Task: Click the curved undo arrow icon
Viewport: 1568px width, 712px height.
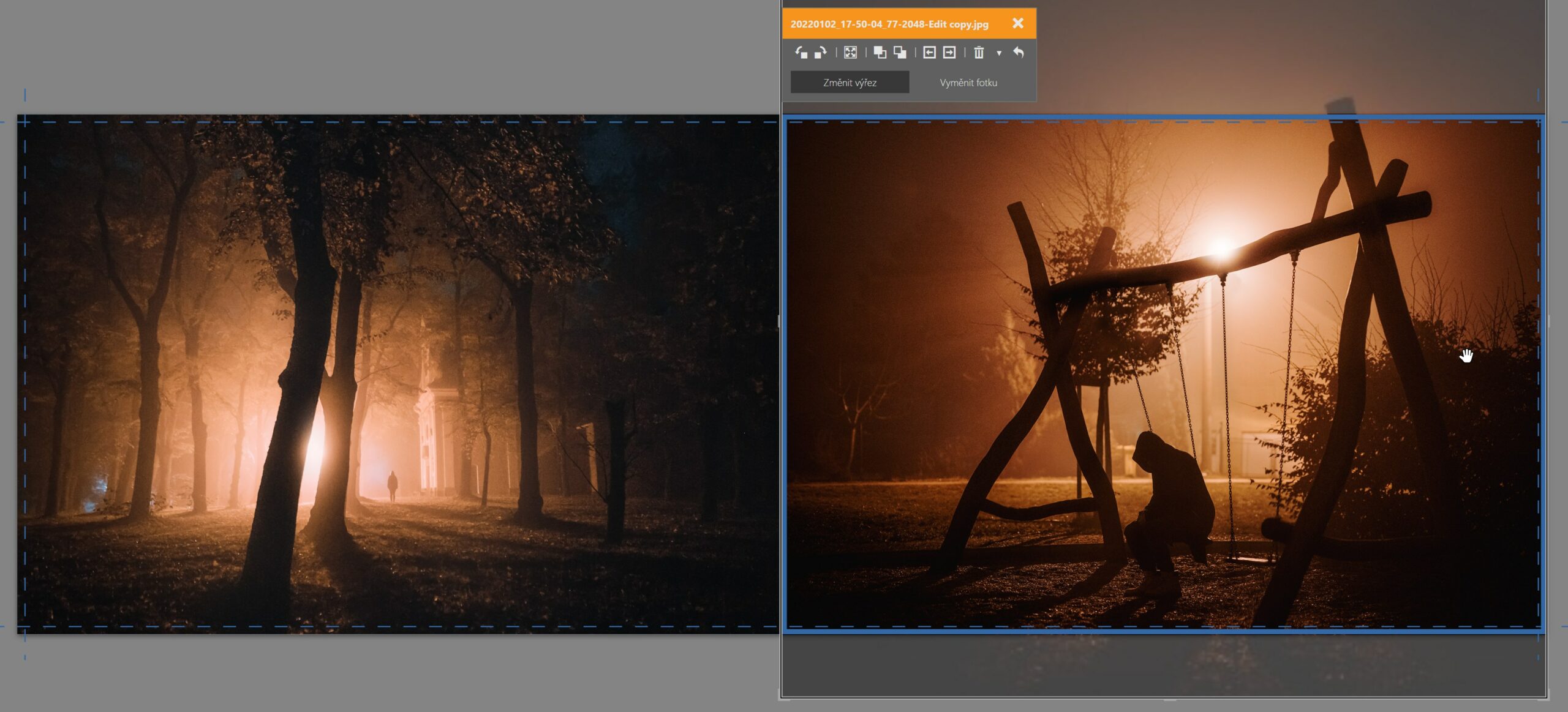Action: pyautogui.click(x=1019, y=53)
